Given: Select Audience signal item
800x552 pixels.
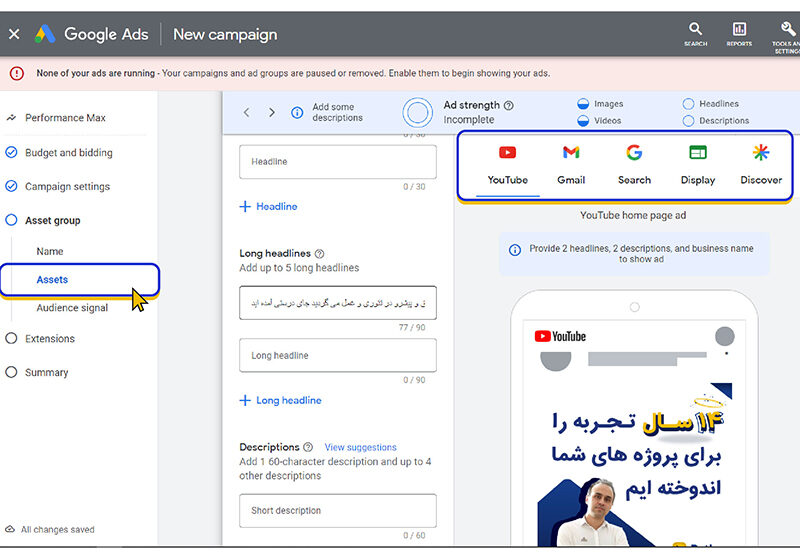Looking at the screenshot, I should click(x=72, y=308).
